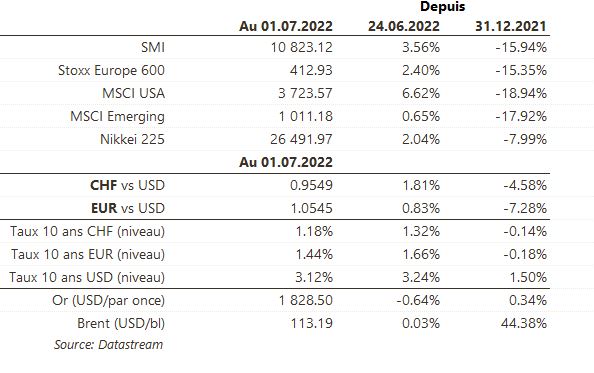The width and height of the screenshot is (594, 373).
Task: Click the gold price 1 828.50
Action: (305, 300)
